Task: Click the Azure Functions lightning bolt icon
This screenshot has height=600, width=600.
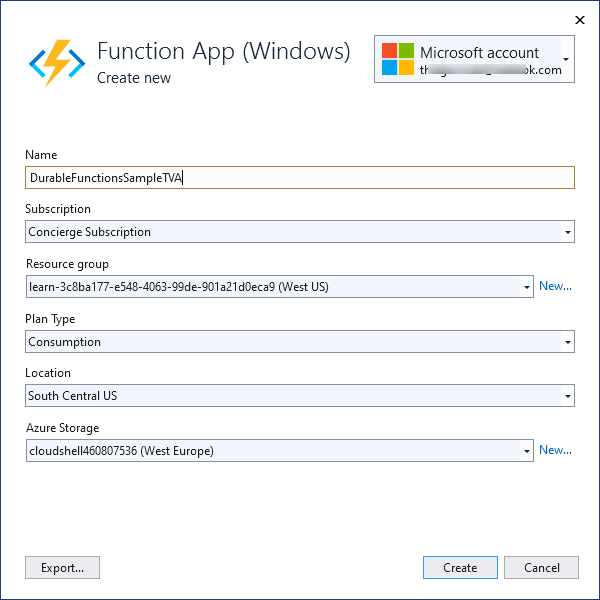Action: 57,63
